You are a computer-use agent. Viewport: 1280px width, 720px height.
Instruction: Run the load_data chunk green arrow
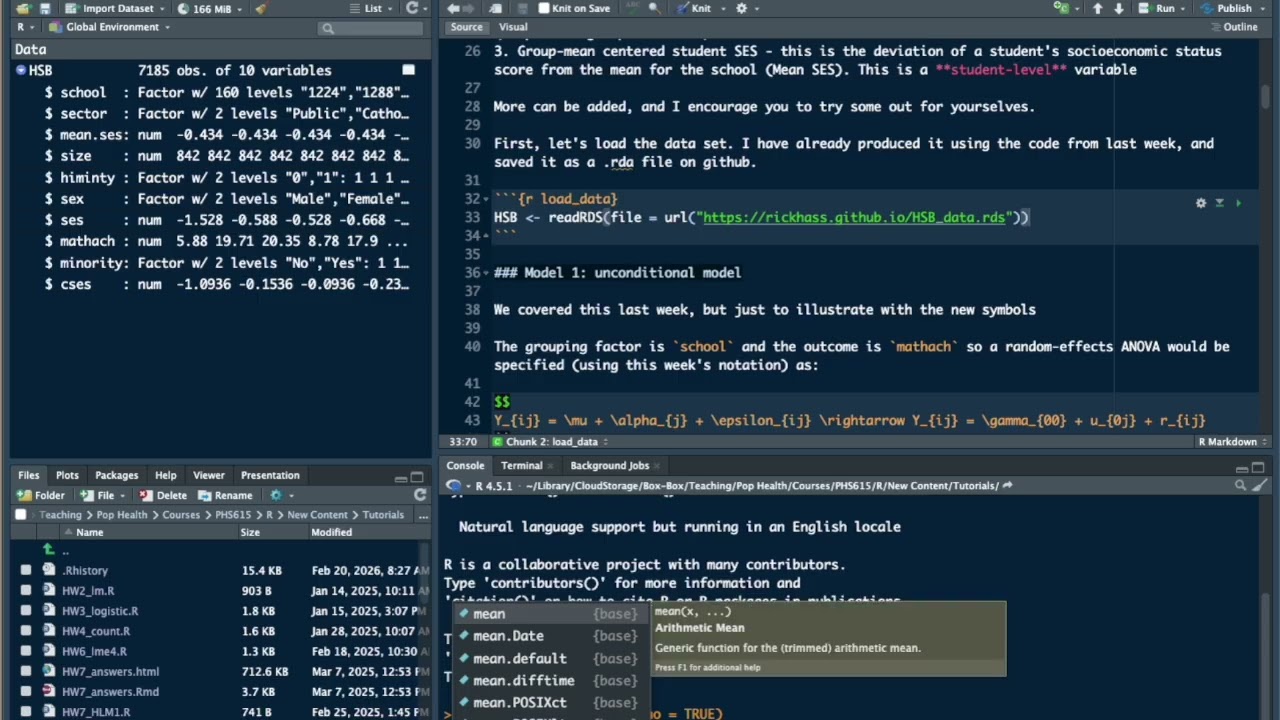(x=1238, y=203)
